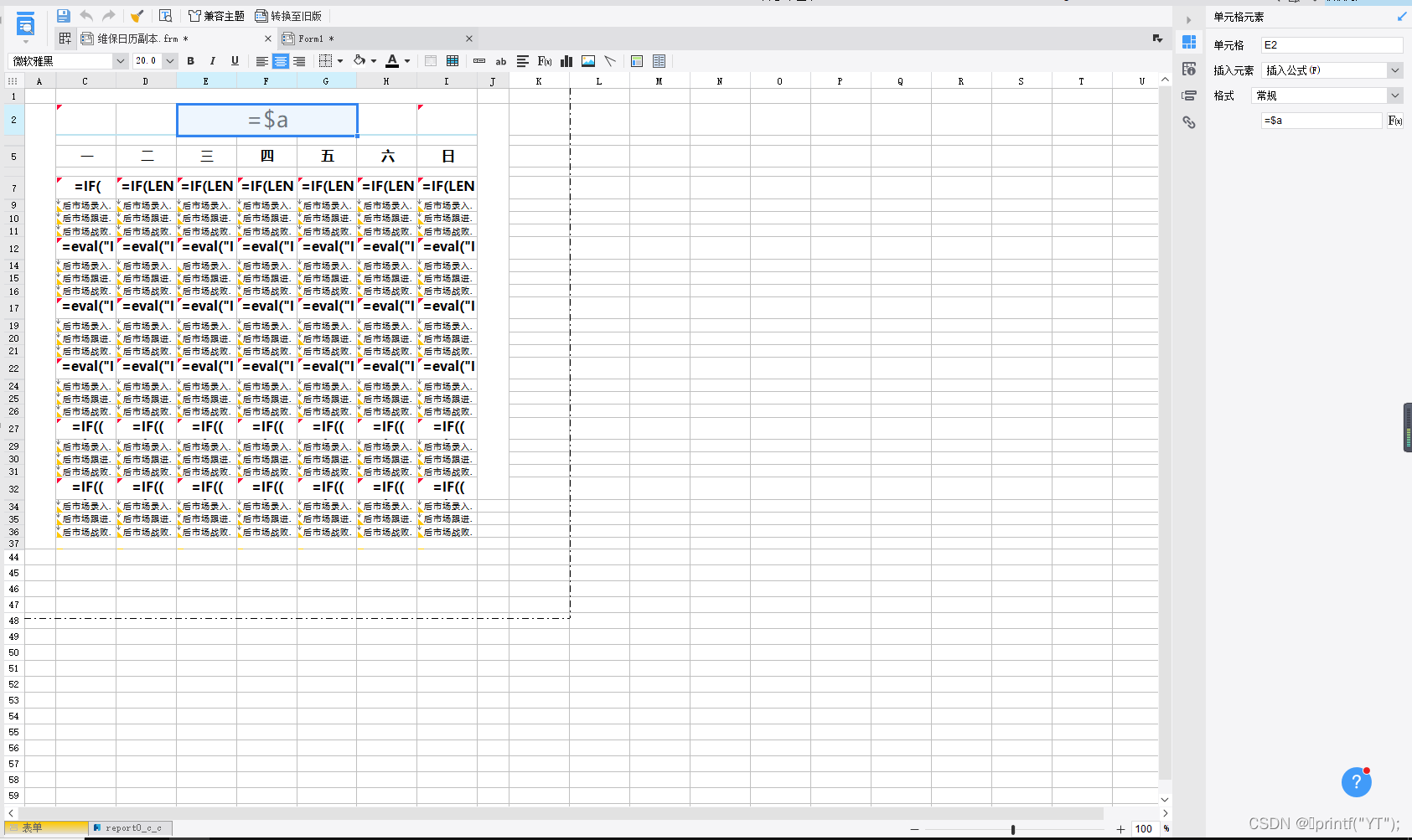
Task: Insert a formula with the toolbar F(x) icon
Action: (545, 61)
